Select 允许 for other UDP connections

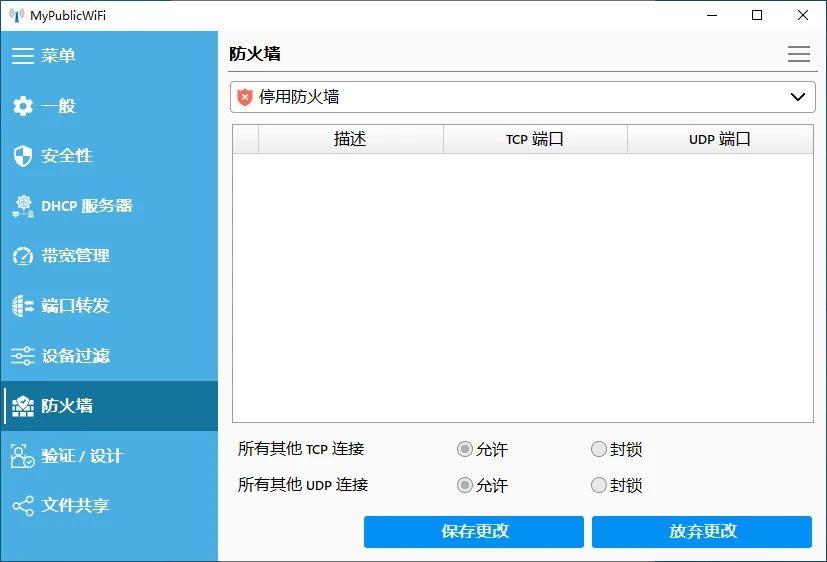coord(464,485)
